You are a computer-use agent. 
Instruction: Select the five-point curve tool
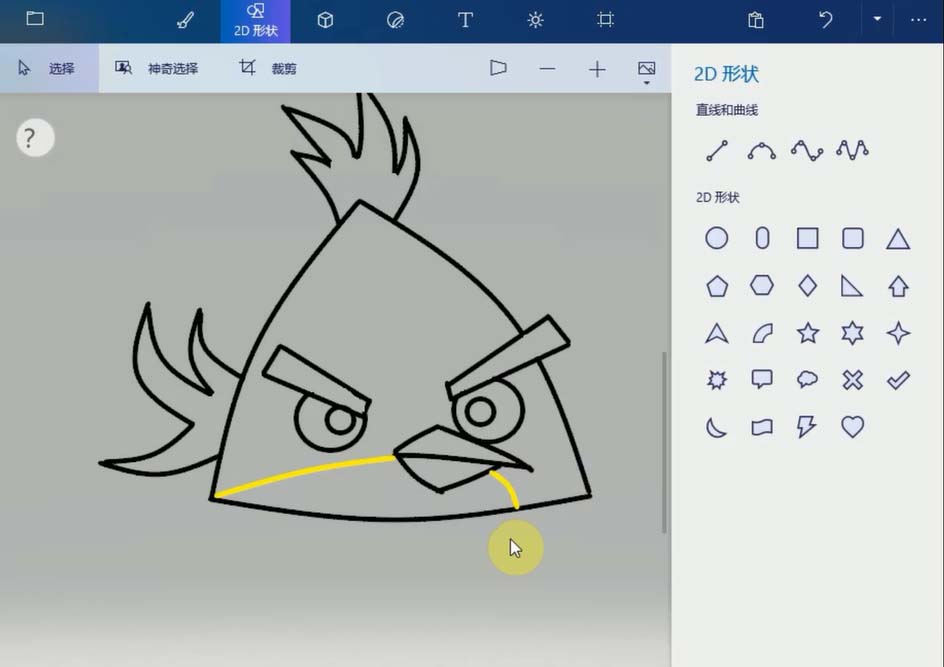click(x=852, y=150)
